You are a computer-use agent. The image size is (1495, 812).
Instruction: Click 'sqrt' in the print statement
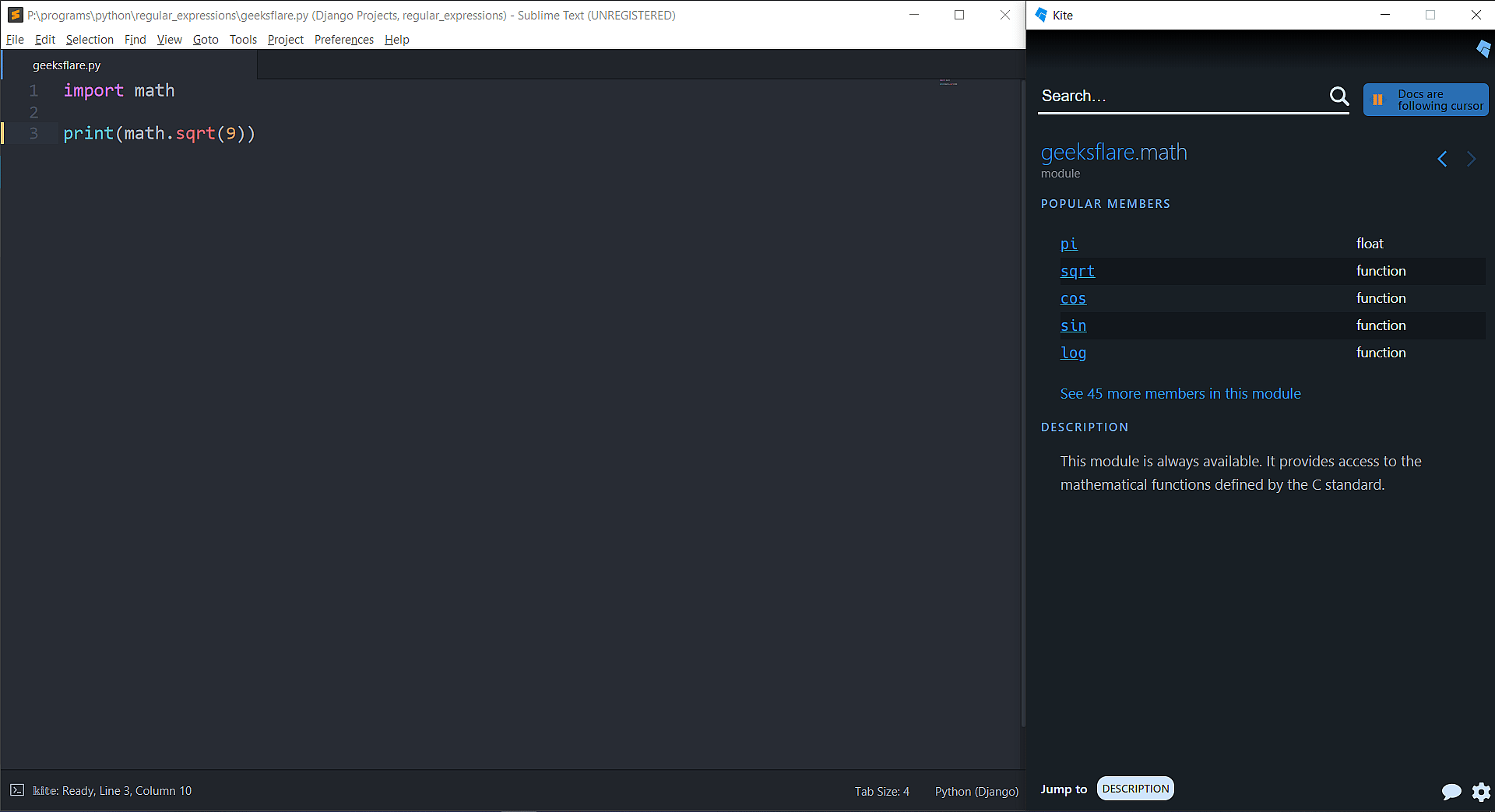195,133
